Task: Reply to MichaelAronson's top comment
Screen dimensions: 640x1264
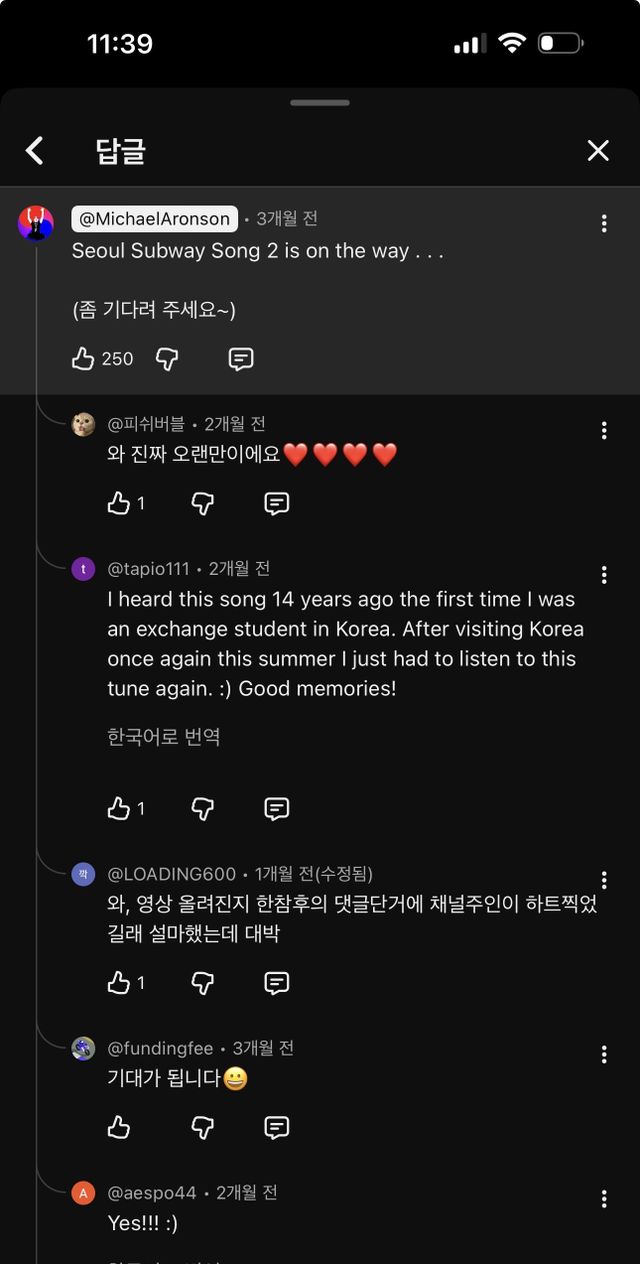Action: pyautogui.click(x=241, y=359)
